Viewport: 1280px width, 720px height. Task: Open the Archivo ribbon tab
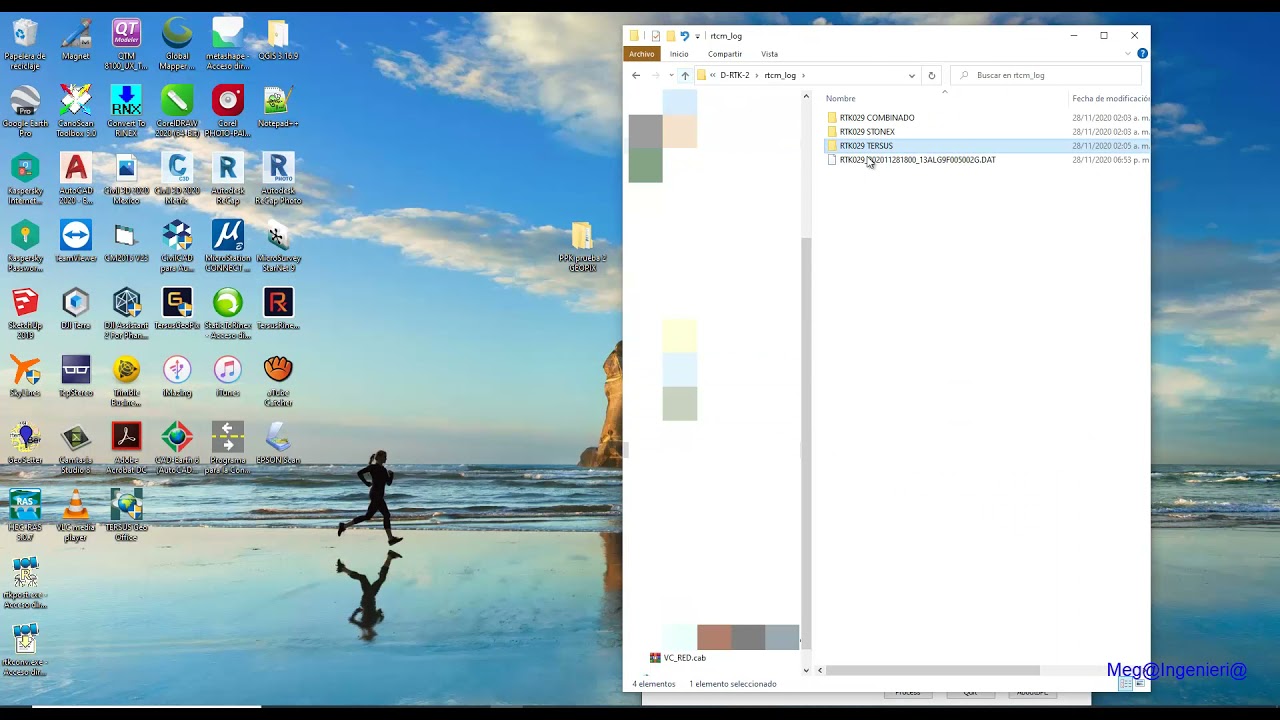(x=642, y=54)
